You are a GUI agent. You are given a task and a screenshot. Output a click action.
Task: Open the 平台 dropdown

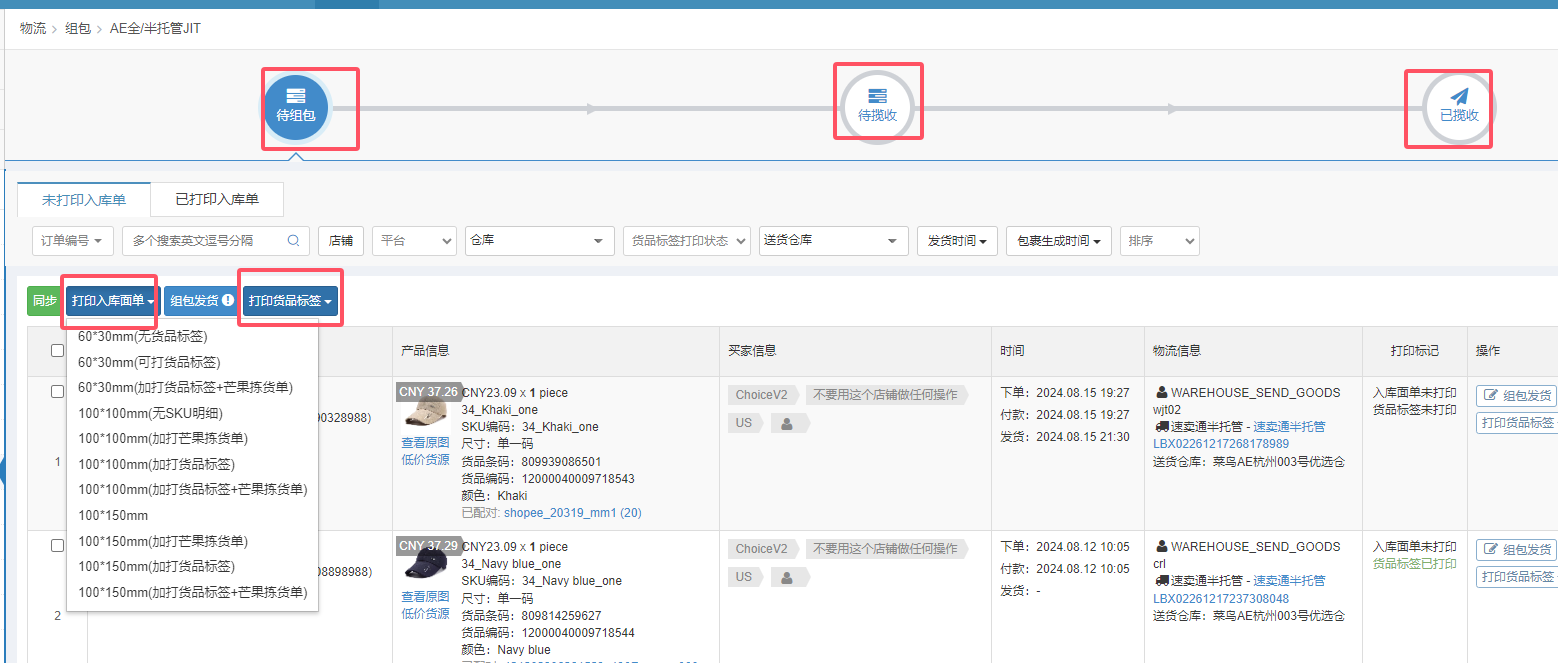(414, 241)
